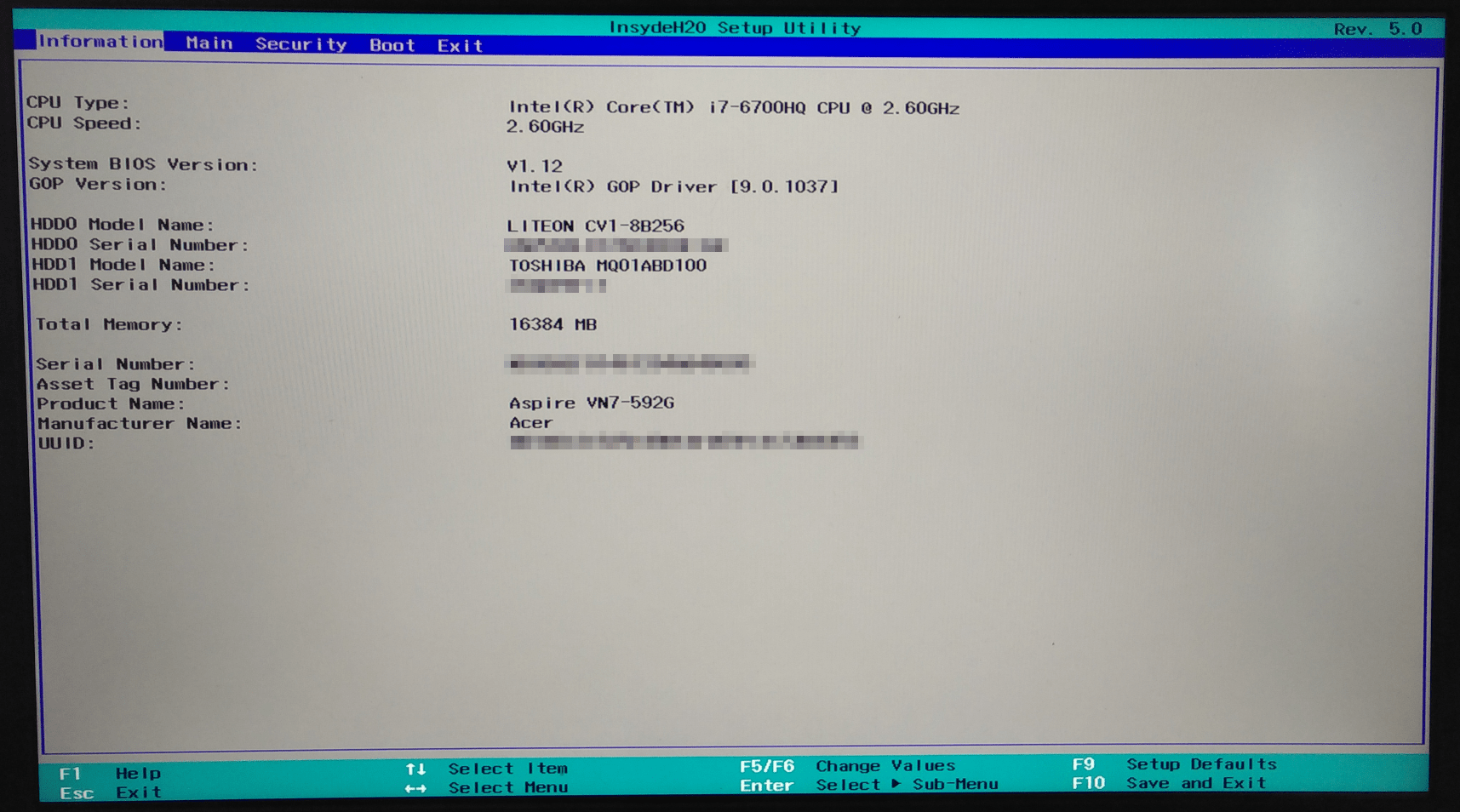Click the Aspire VN7-592G product value

pos(592,403)
